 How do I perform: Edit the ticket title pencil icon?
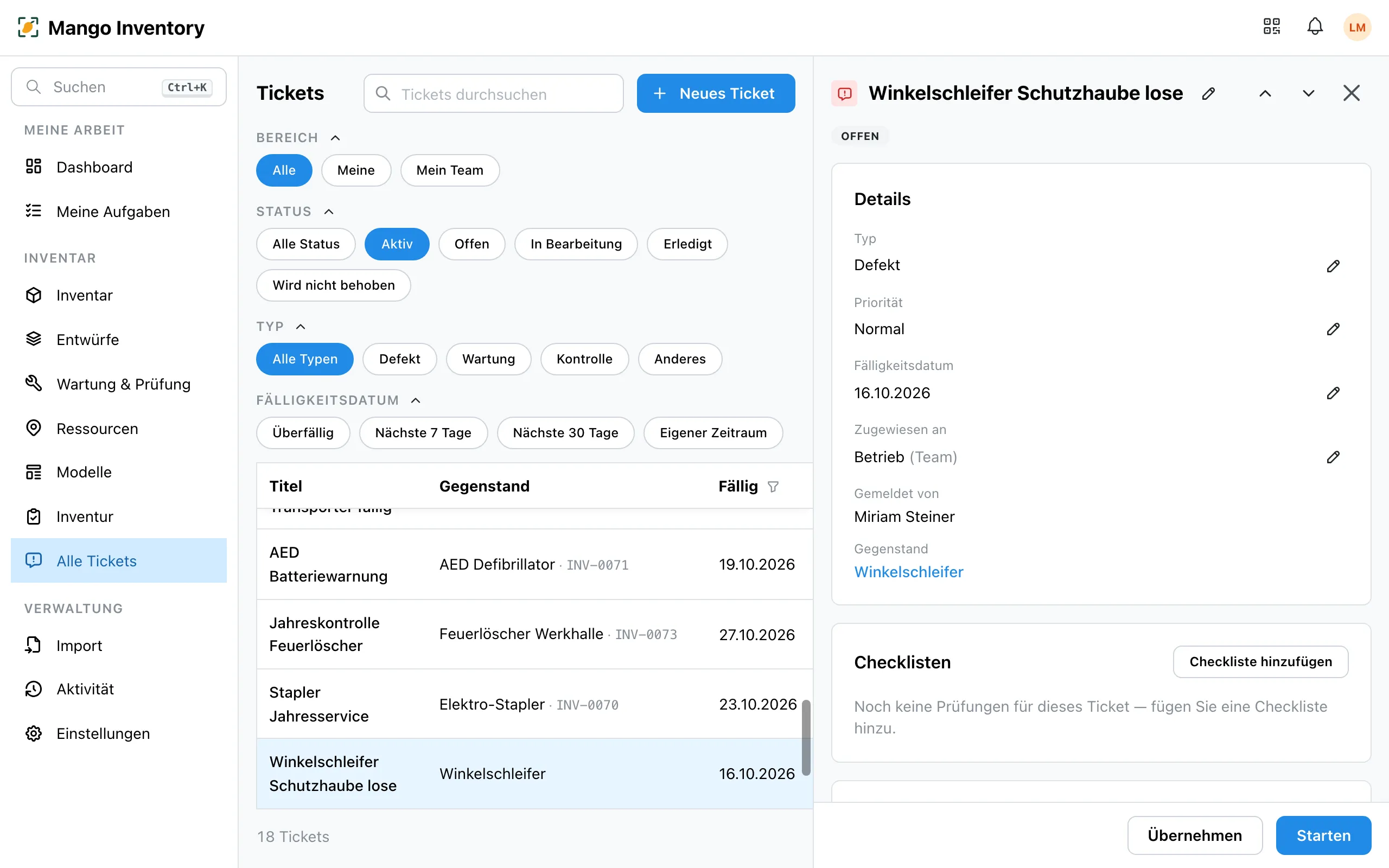tap(1208, 93)
